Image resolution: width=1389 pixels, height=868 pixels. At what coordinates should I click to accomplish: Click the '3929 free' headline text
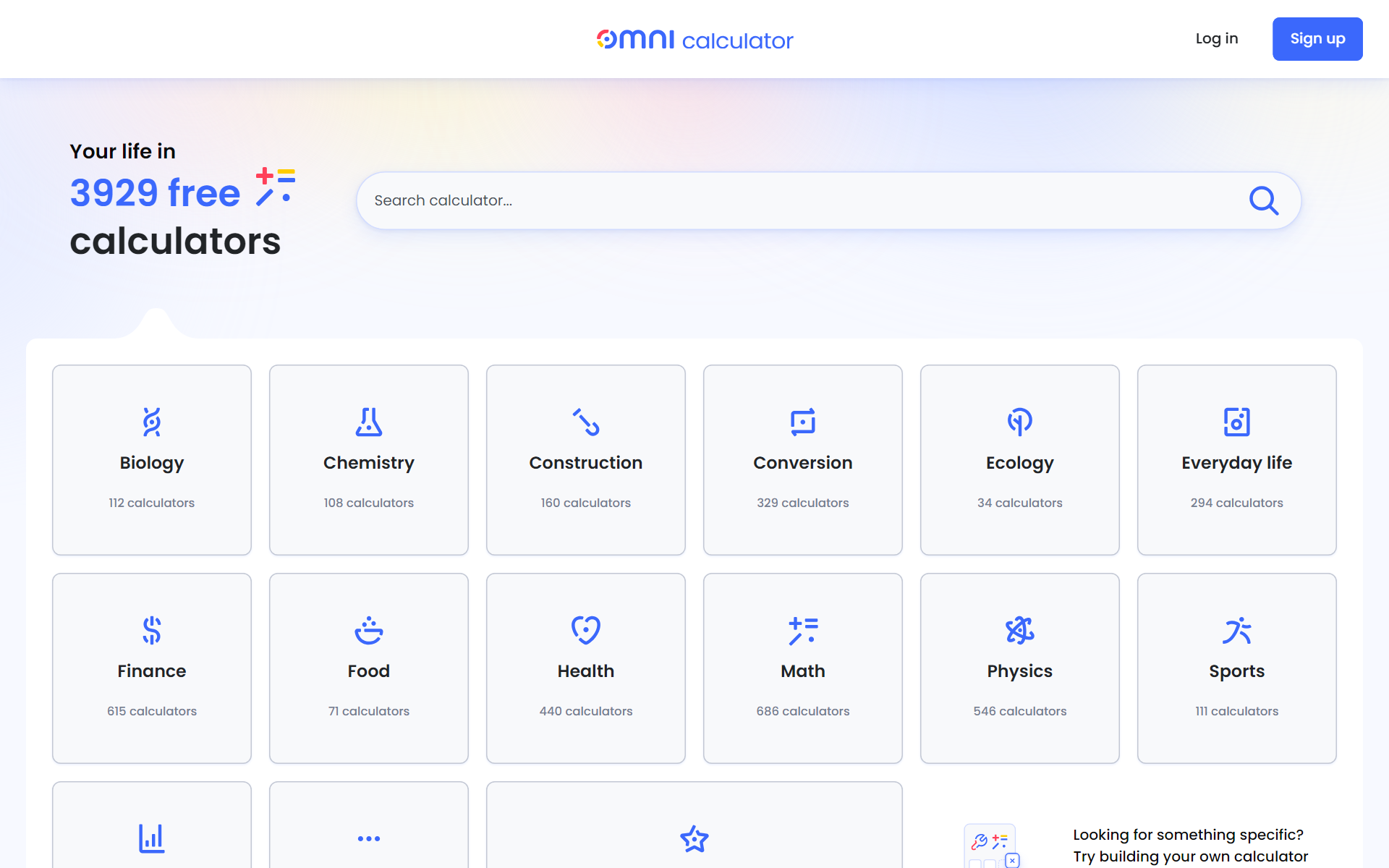155,193
